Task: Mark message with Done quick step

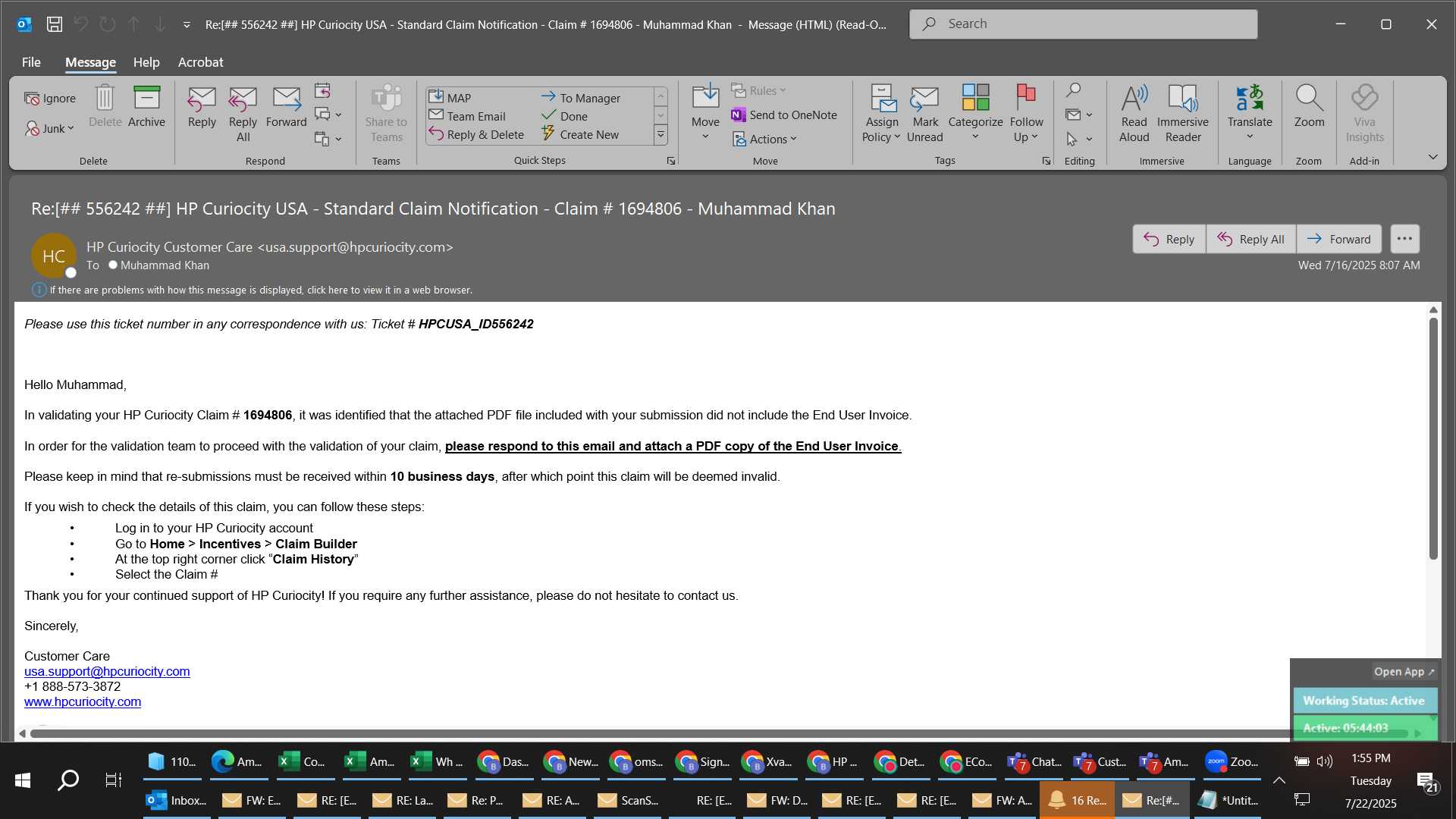Action: coord(564,116)
